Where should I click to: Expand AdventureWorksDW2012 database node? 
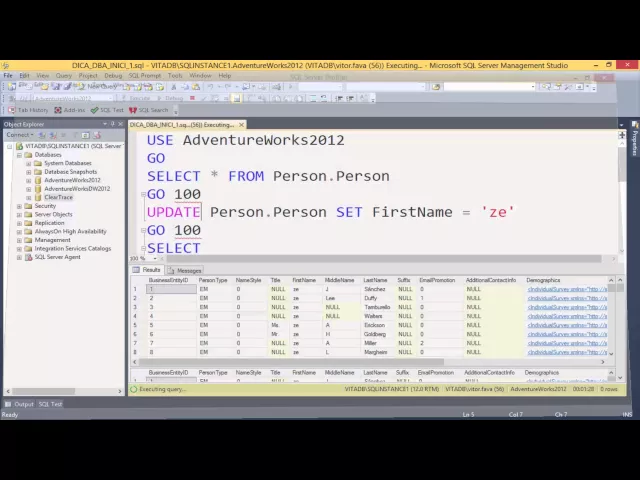pos(29,189)
